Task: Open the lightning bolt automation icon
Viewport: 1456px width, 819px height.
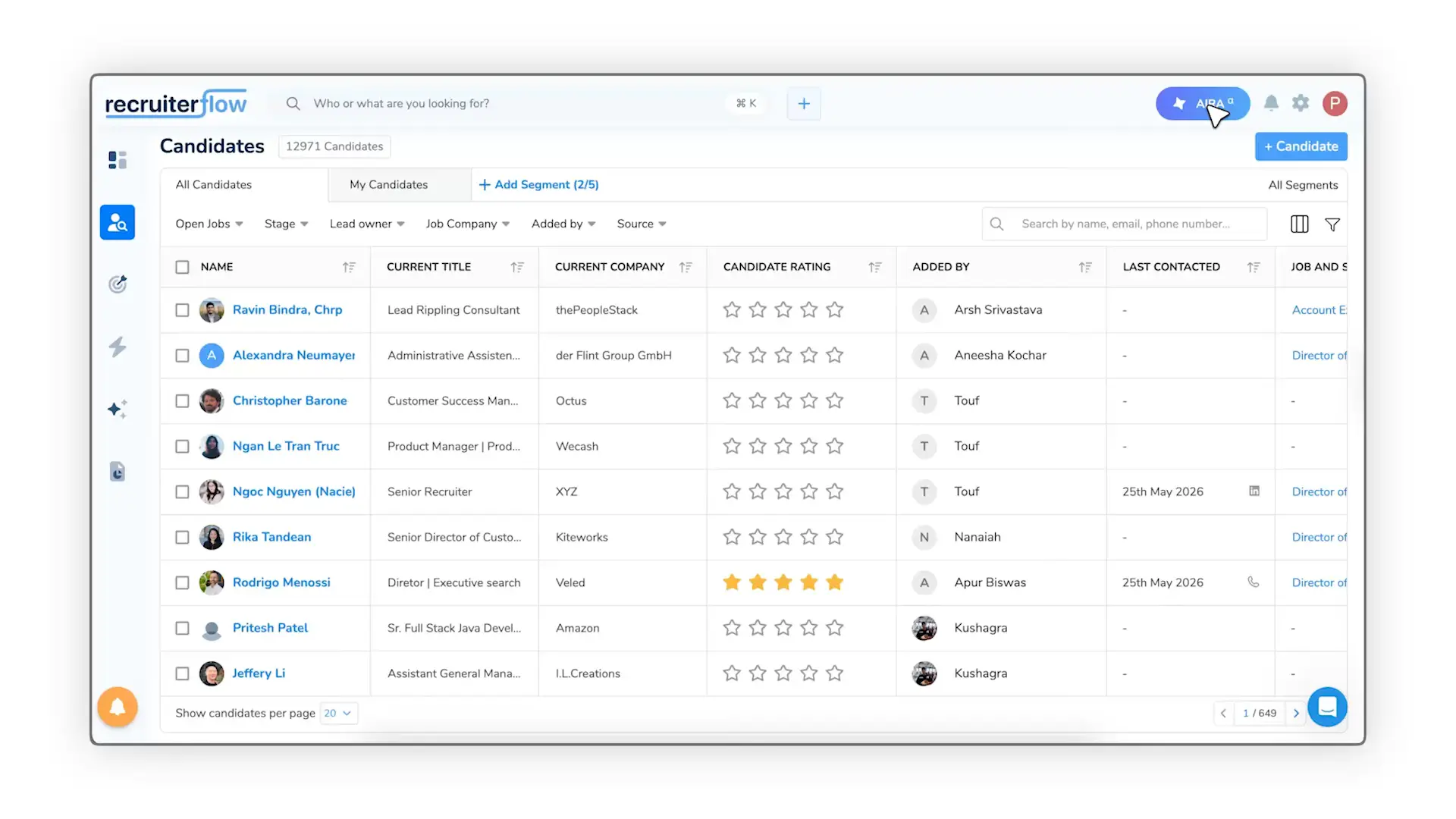Action: coord(118,347)
